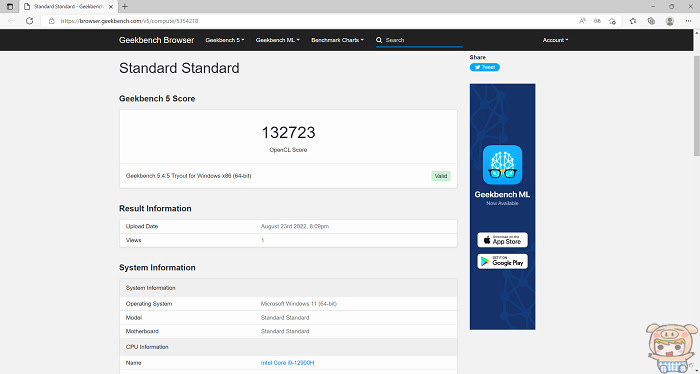Click the browser refresh icon
Screen dimensions: 700x374
click(29, 21)
